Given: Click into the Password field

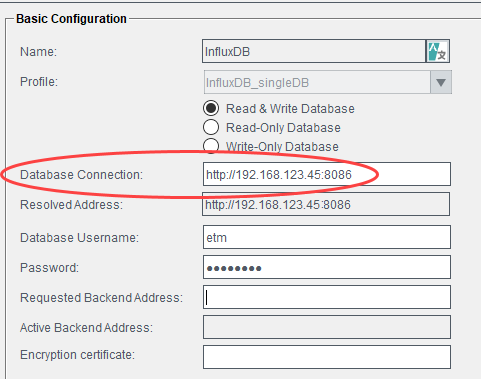Looking at the screenshot, I should coord(327,267).
